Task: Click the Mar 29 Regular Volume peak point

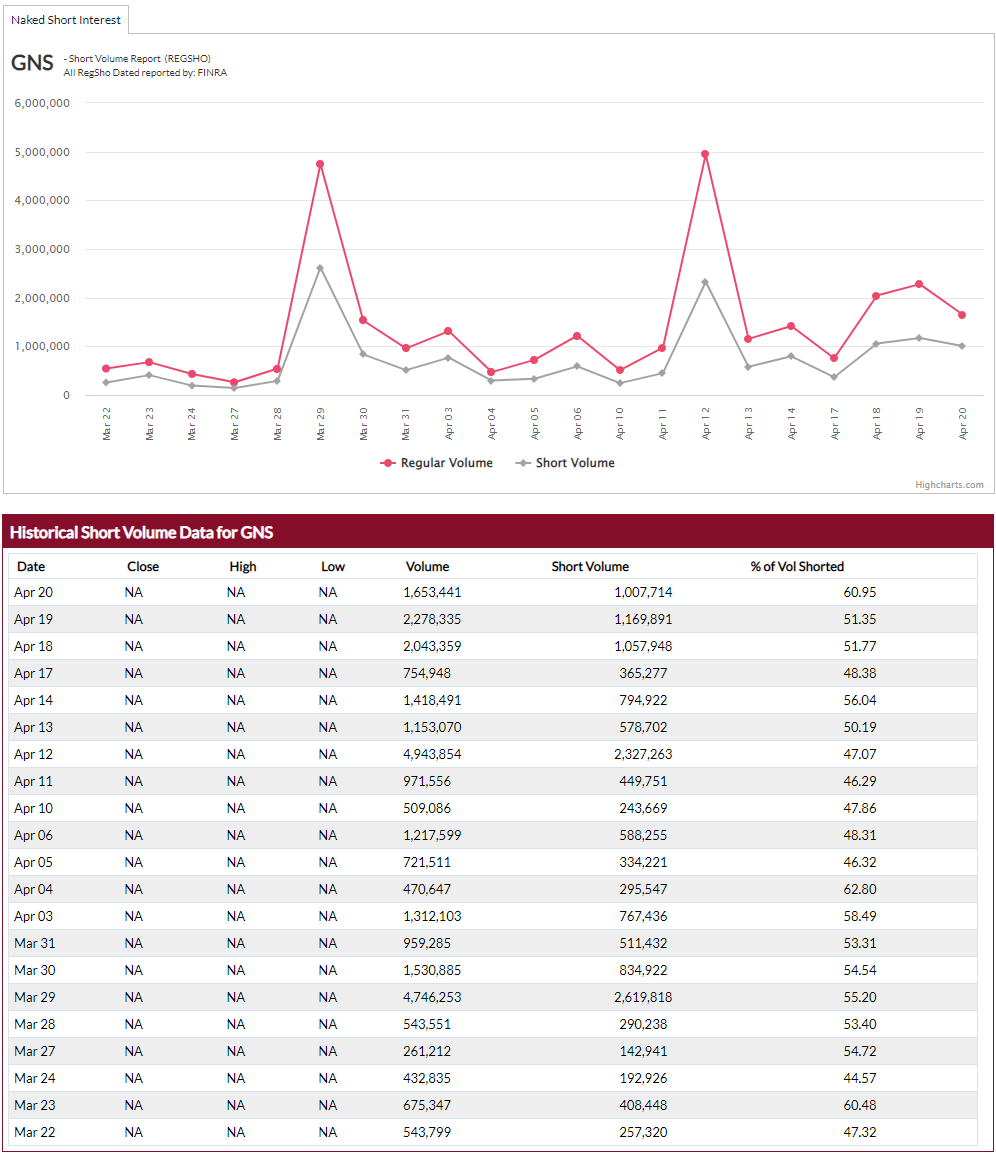Action: click(320, 164)
